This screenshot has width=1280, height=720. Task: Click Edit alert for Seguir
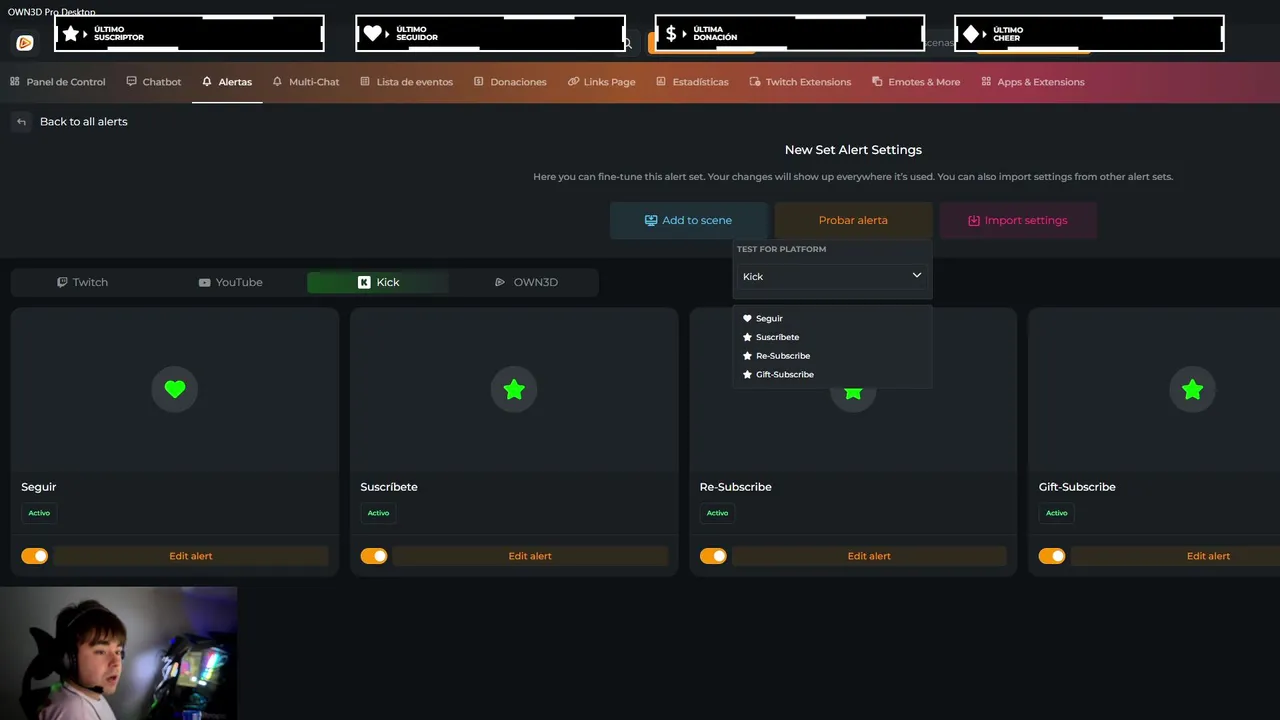tap(191, 556)
